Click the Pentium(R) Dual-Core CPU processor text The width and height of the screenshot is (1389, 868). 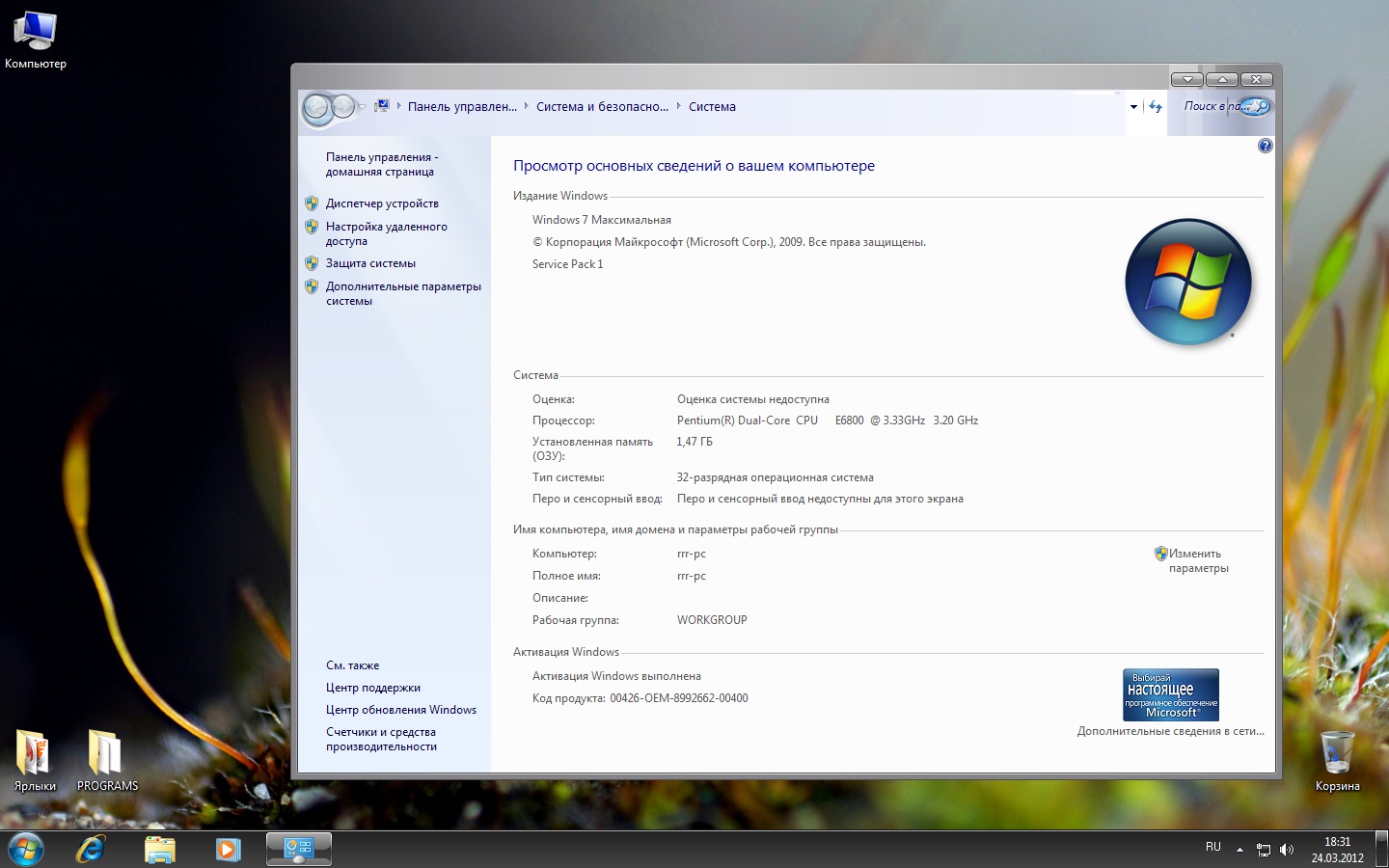click(x=828, y=420)
